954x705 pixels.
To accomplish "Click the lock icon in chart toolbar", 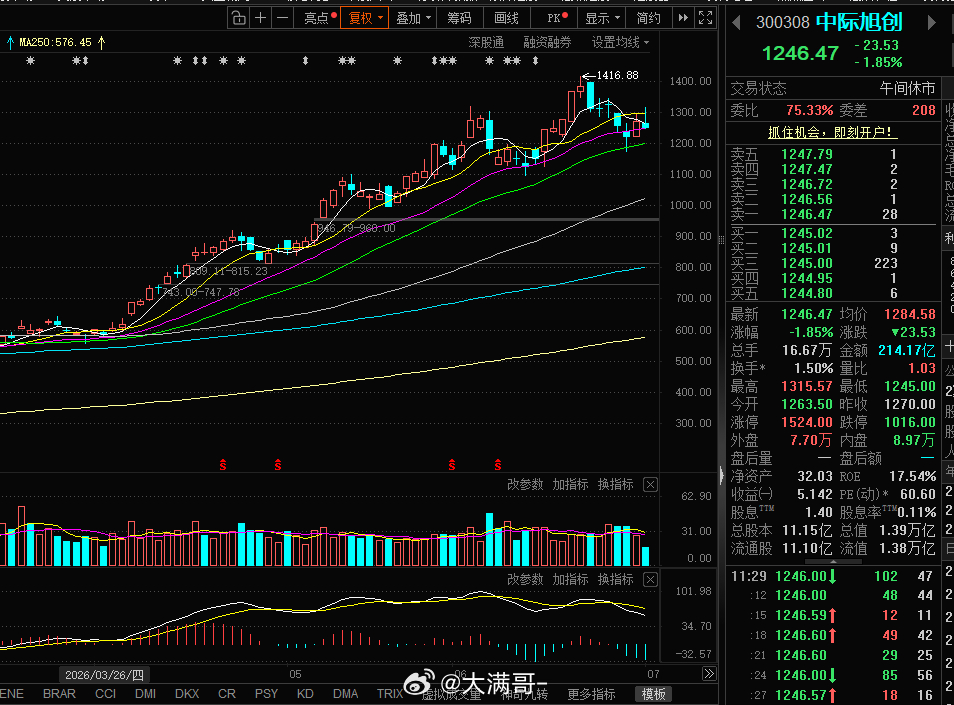I will pos(239,18).
